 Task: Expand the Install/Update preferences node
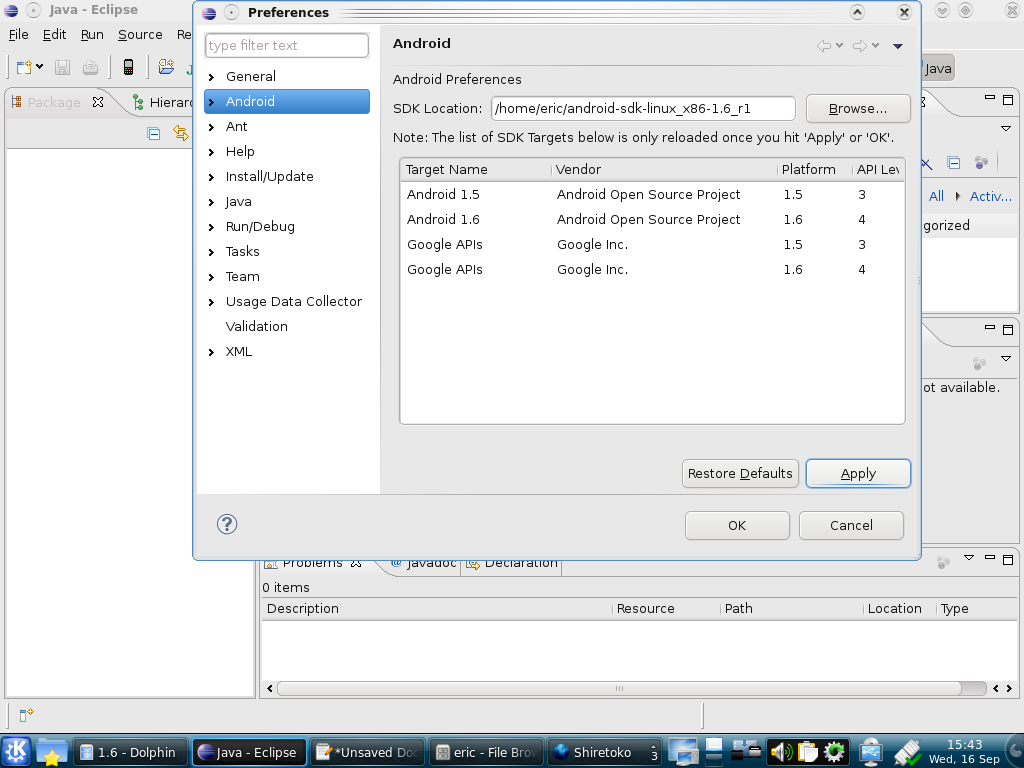click(211, 177)
